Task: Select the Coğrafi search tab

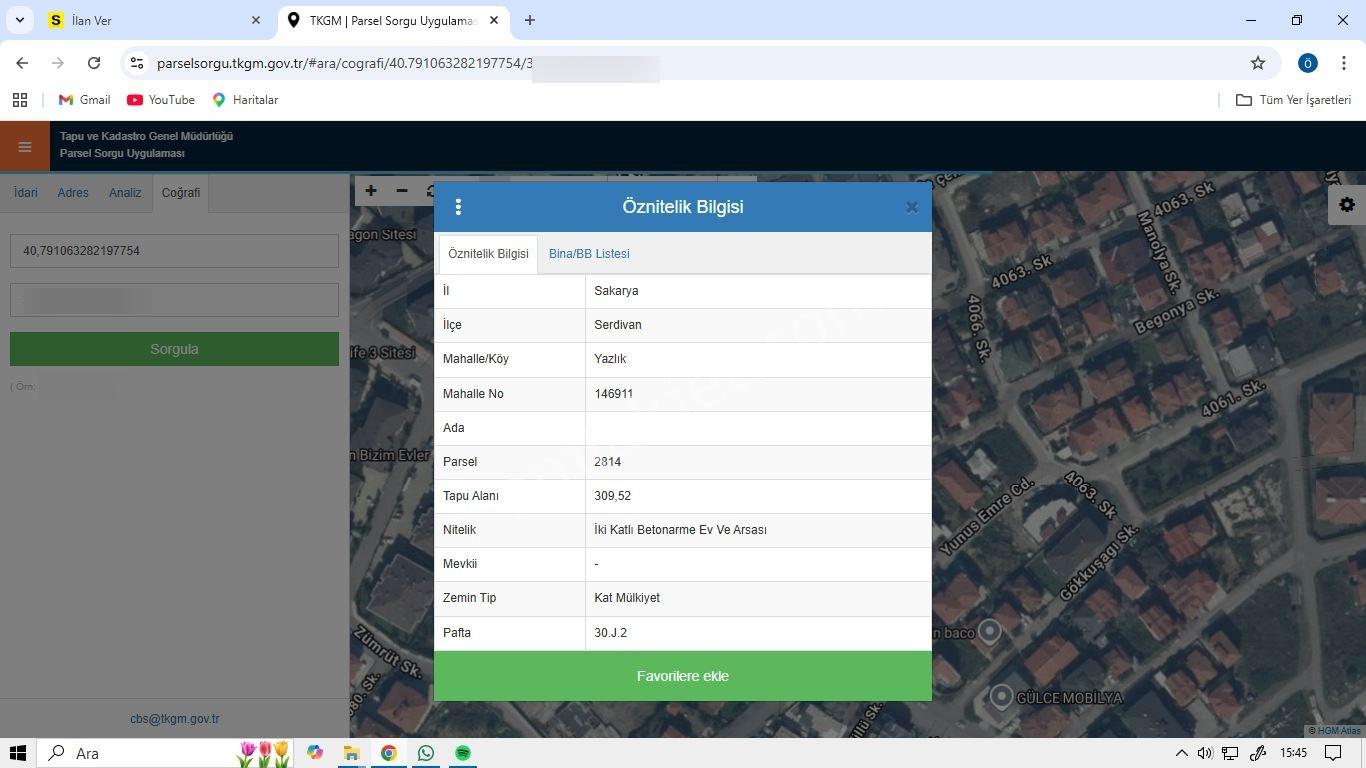Action: click(181, 193)
